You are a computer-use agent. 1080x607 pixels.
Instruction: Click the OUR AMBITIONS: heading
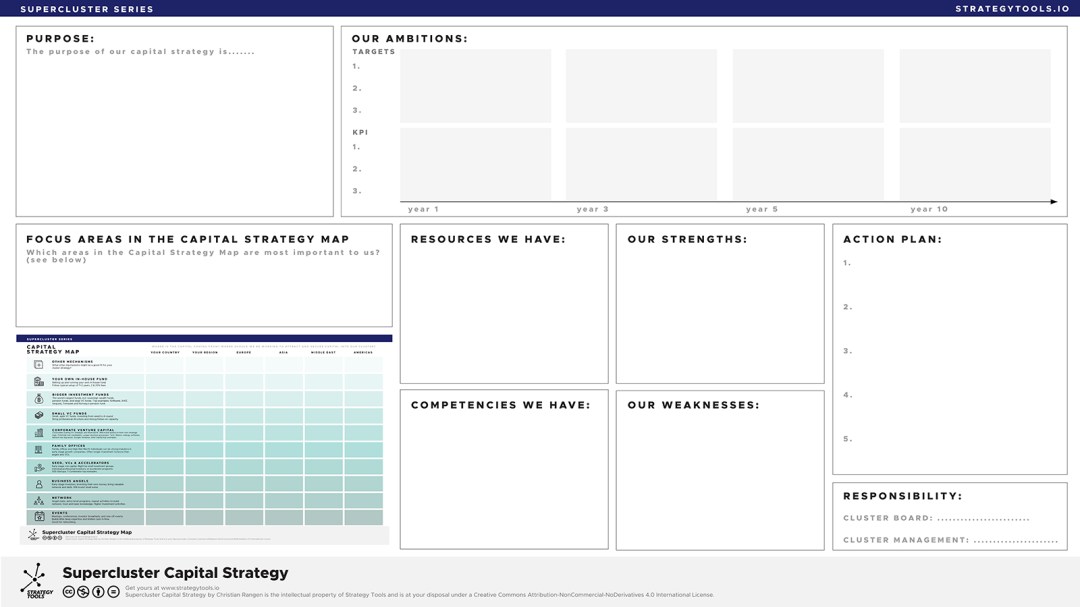click(x=410, y=39)
